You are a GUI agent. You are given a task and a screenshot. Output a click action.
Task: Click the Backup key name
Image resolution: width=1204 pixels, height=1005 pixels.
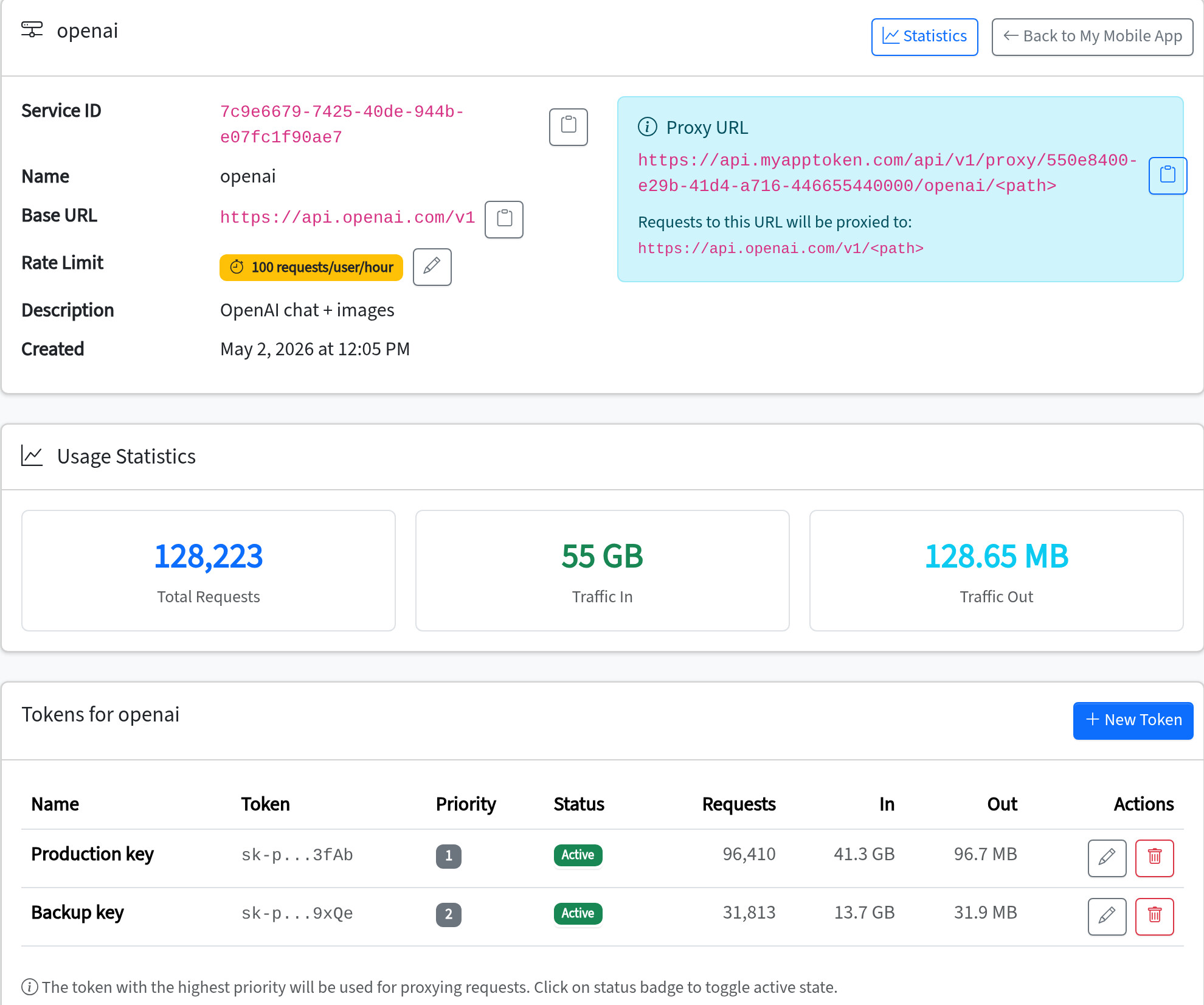77,913
